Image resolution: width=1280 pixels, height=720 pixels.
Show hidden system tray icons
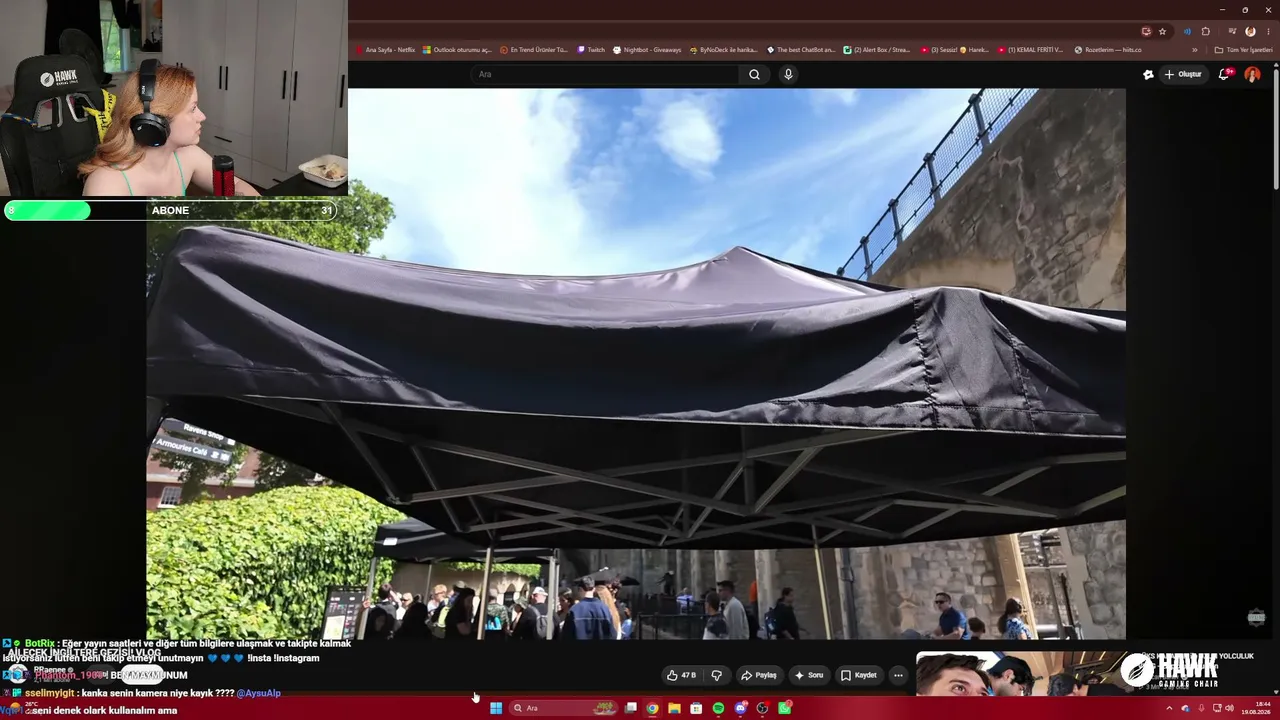(1169, 708)
